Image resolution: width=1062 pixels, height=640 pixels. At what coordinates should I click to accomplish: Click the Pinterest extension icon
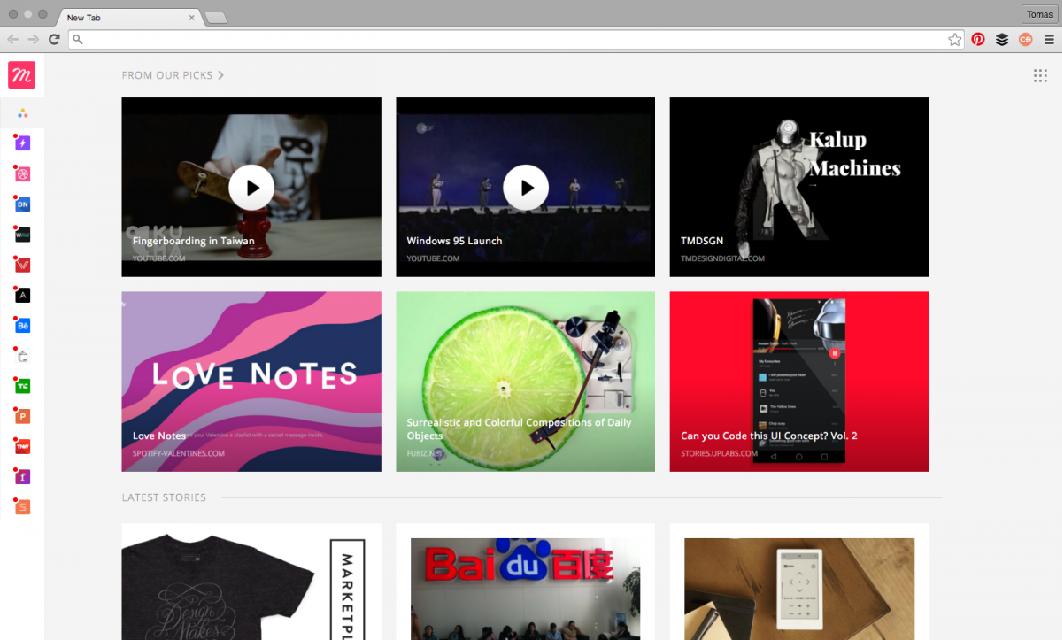pyautogui.click(x=978, y=39)
